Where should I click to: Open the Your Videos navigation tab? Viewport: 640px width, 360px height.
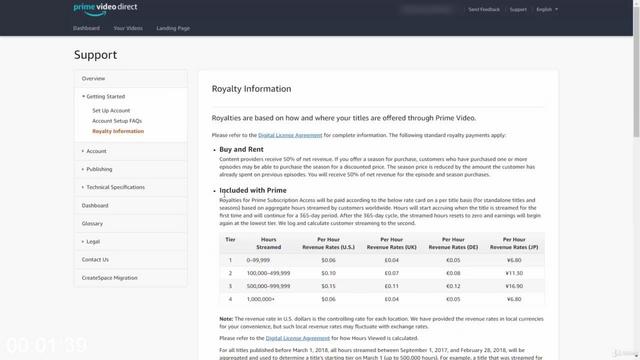[x=128, y=28]
